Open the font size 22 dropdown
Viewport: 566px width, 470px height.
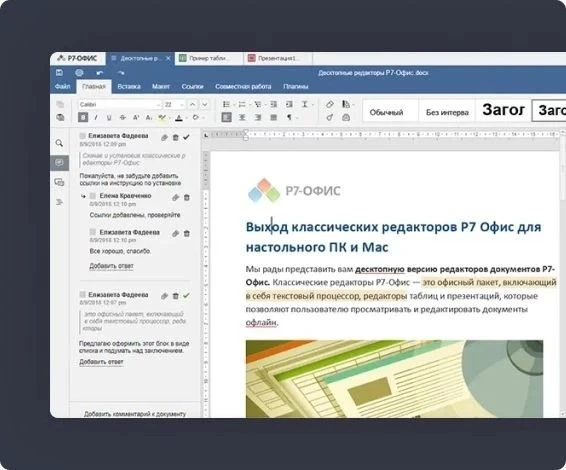(x=182, y=105)
